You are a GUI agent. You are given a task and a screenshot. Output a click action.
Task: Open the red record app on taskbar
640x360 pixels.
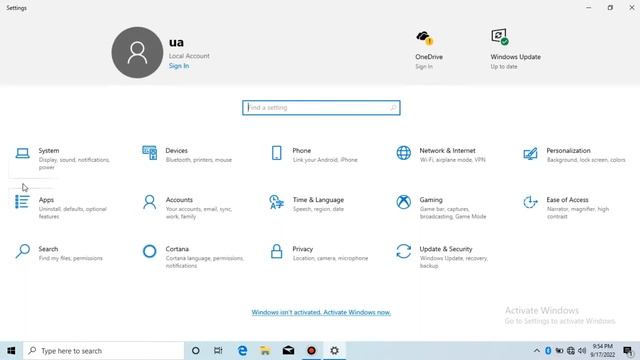point(311,351)
